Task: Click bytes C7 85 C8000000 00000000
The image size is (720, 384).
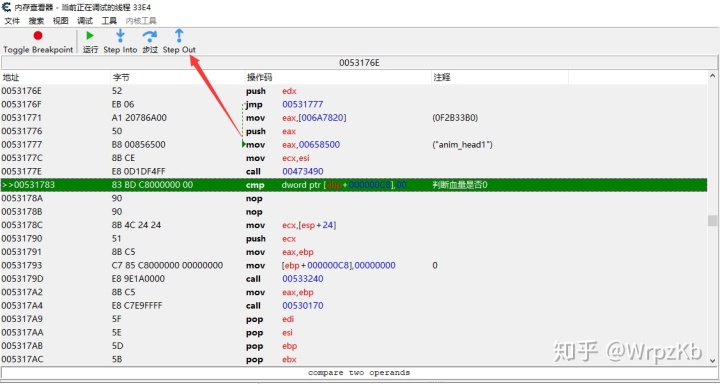Action: pyautogui.click(x=167, y=265)
